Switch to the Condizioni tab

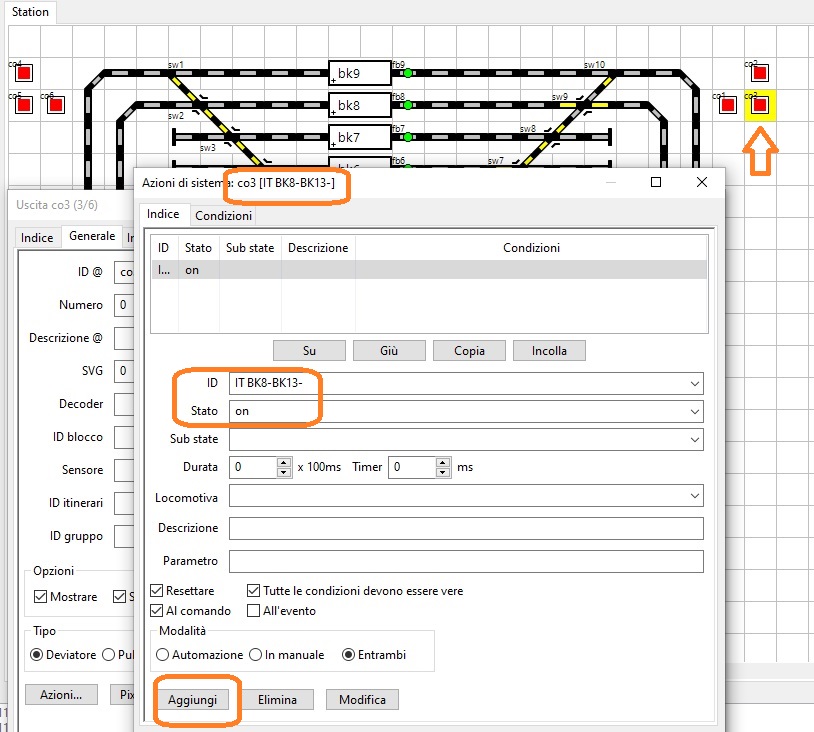pyautogui.click(x=223, y=216)
